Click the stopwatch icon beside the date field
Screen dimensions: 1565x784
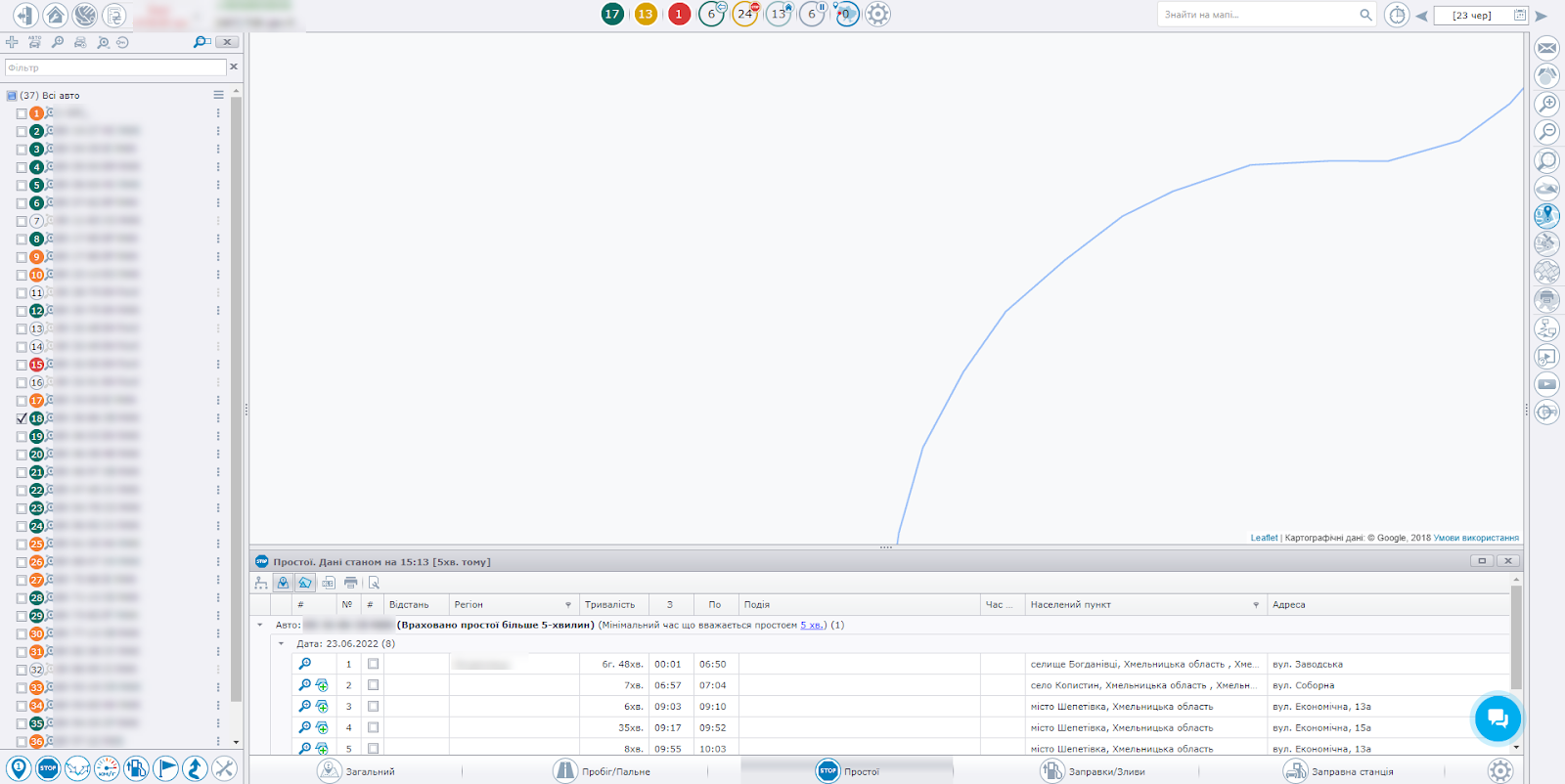(1397, 15)
